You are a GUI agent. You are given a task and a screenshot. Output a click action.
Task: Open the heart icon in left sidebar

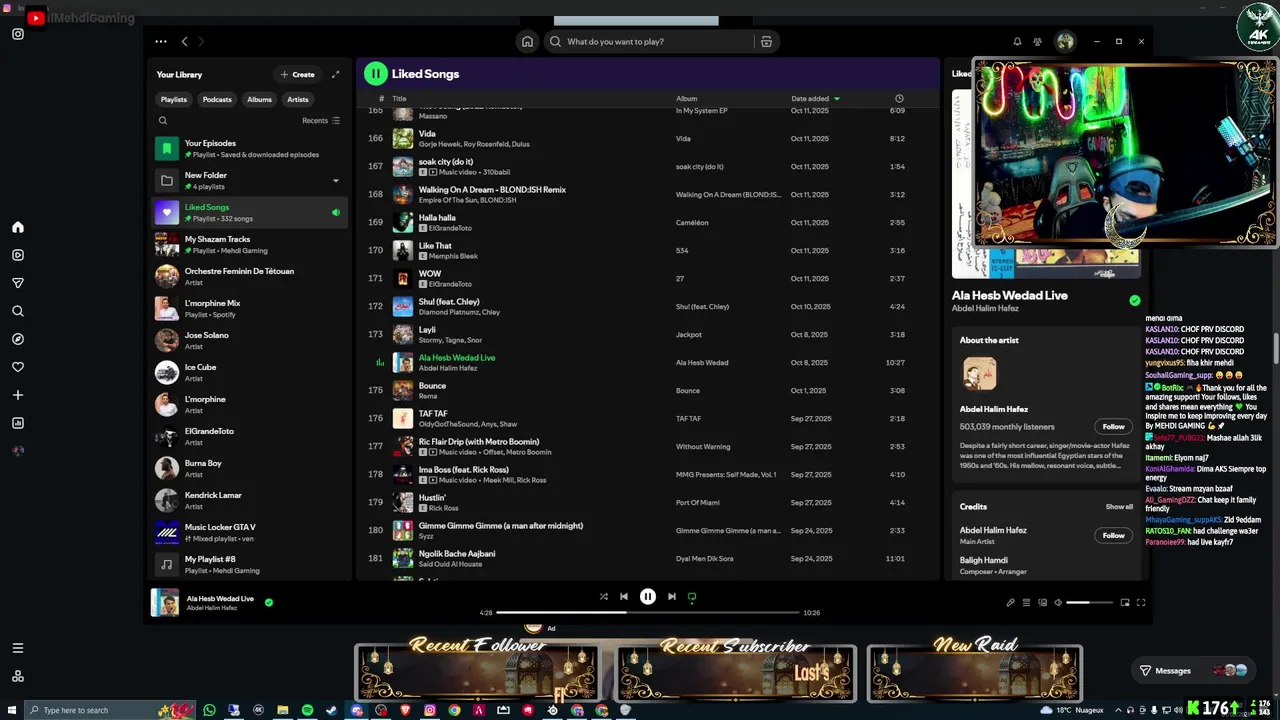pyautogui.click(x=18, y=367)
